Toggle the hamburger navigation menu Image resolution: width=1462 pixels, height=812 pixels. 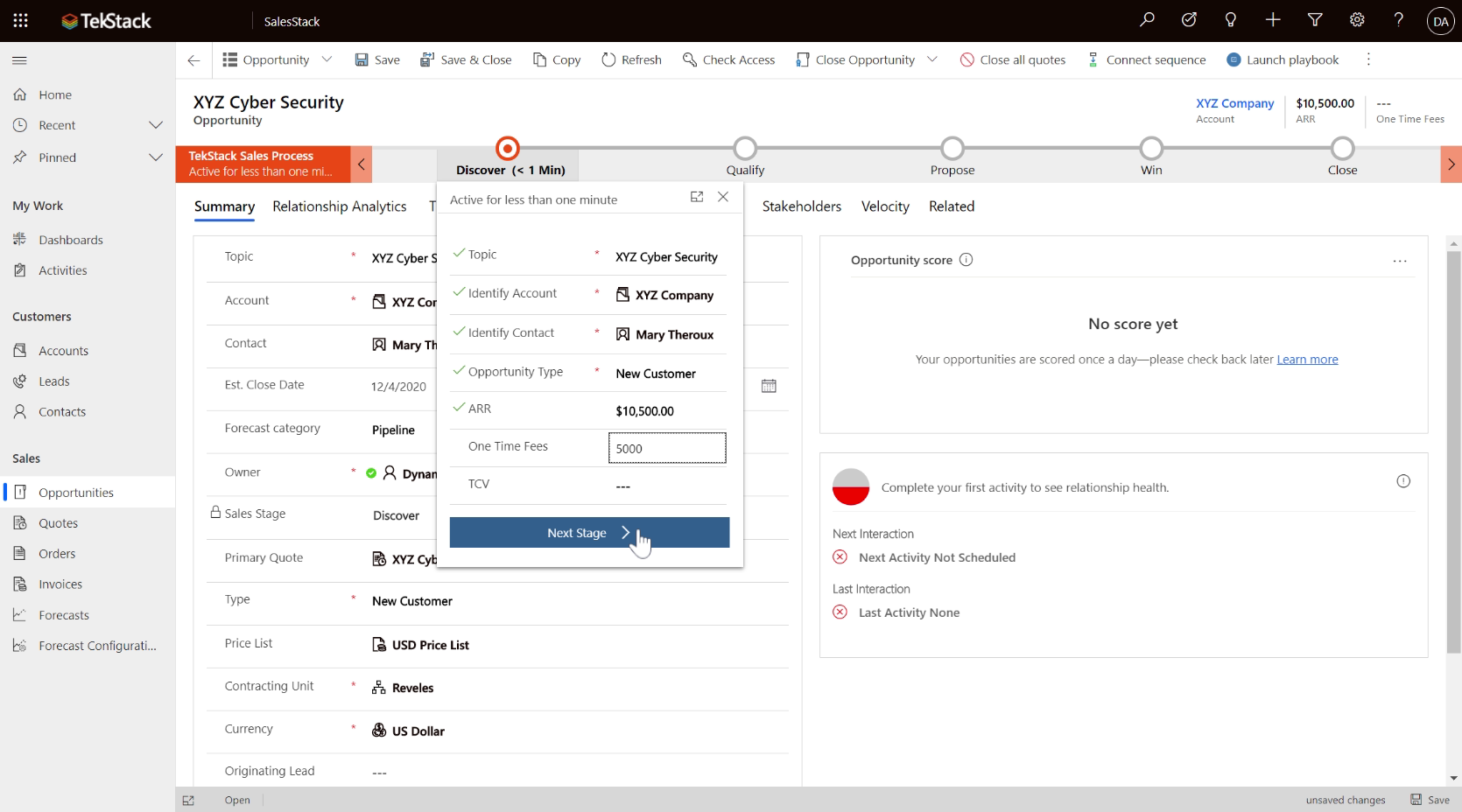click(x=19, y=60)
